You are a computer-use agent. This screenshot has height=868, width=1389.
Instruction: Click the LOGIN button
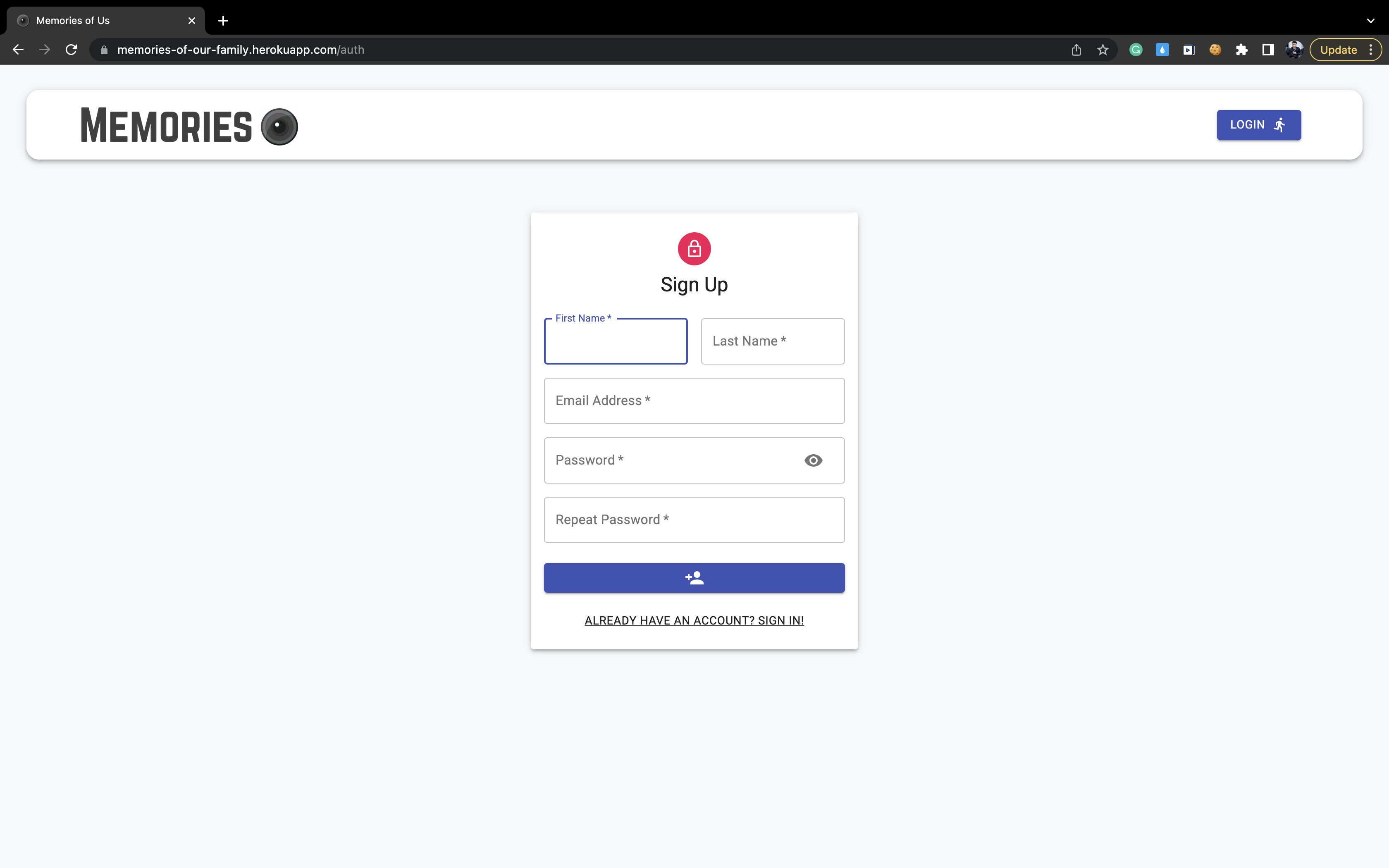[1258, 124]
